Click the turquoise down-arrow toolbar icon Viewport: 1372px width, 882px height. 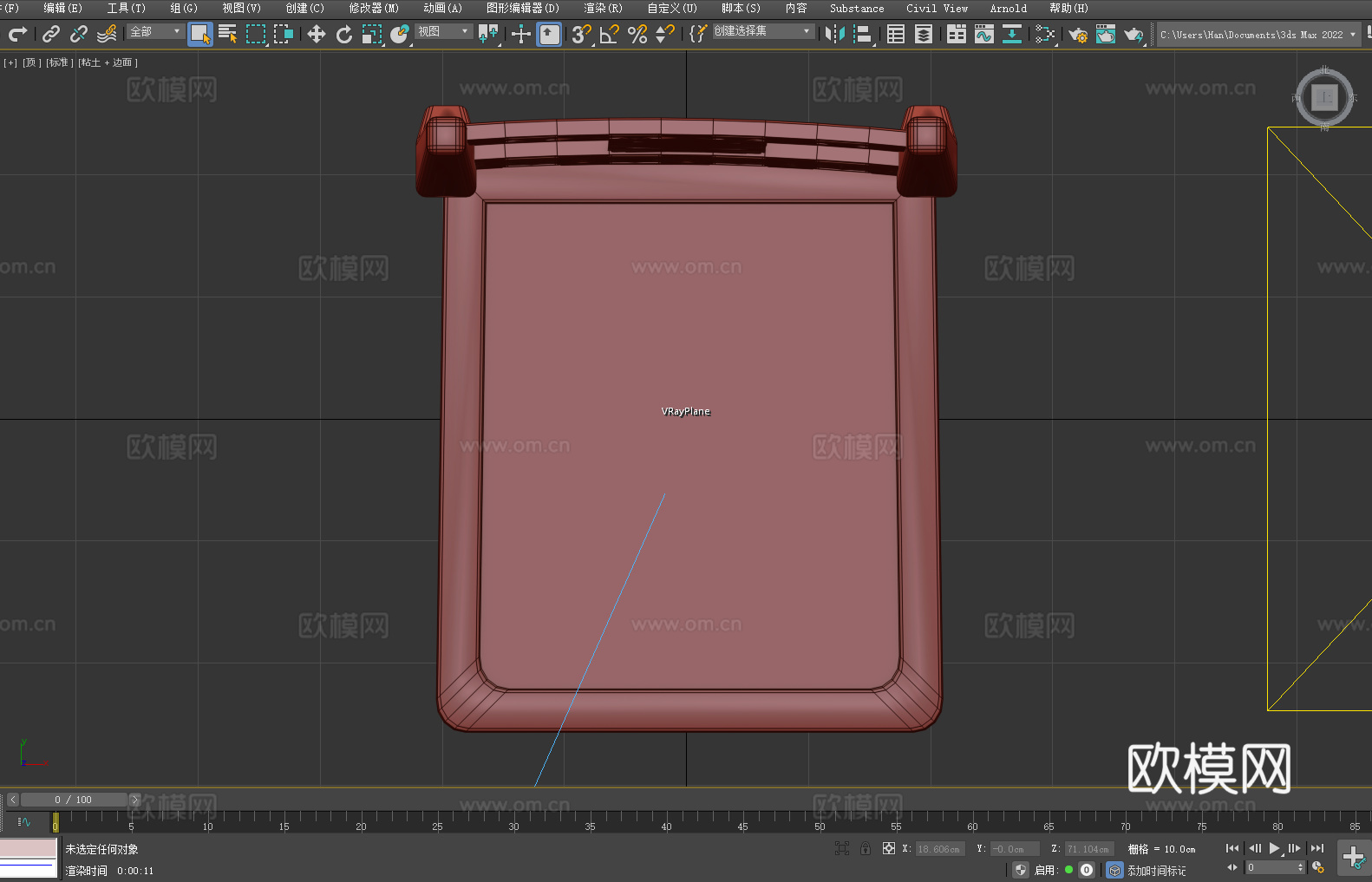1012,34
